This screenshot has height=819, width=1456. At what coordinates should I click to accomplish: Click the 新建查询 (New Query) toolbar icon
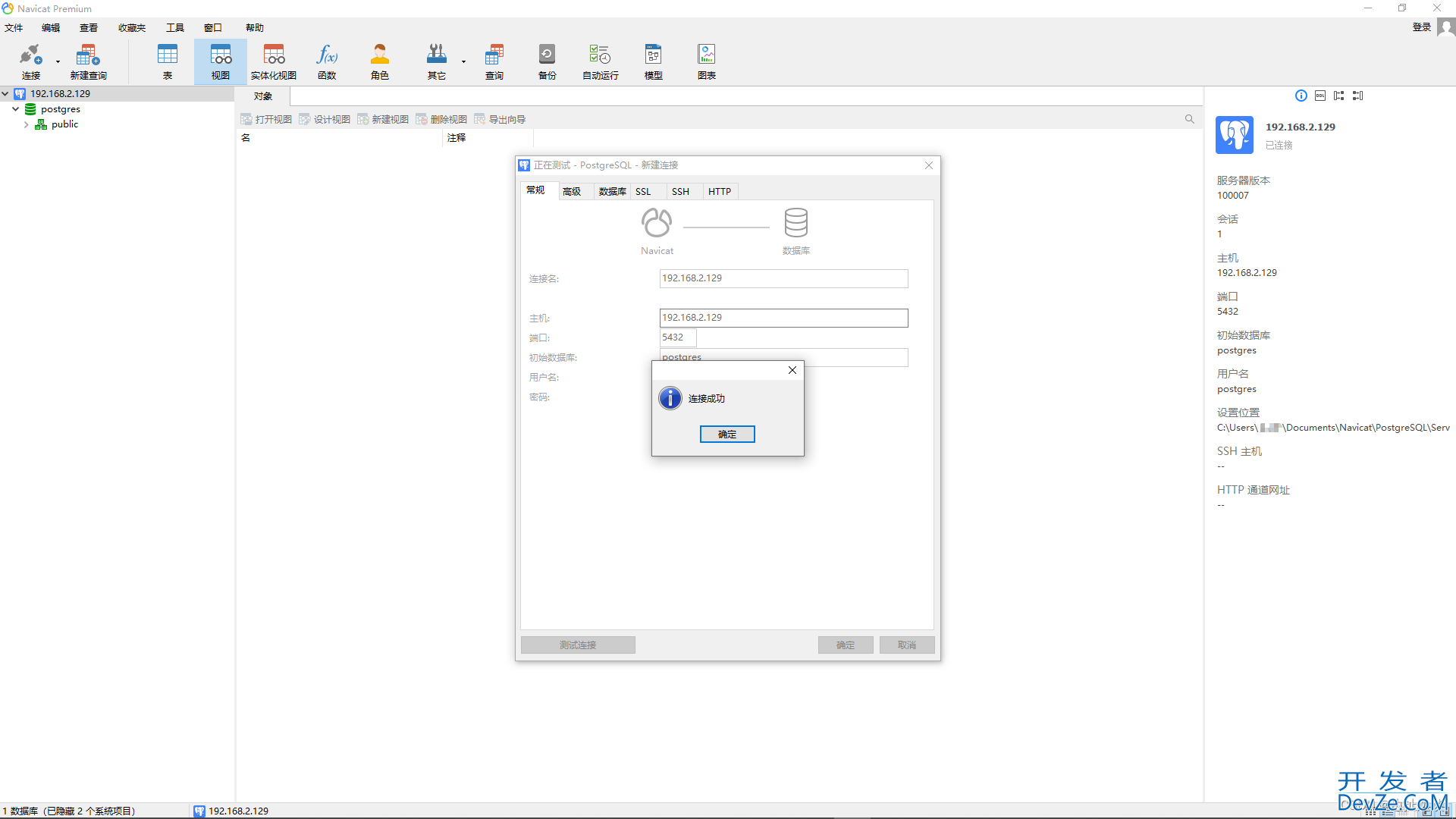(x=88, y=61)
